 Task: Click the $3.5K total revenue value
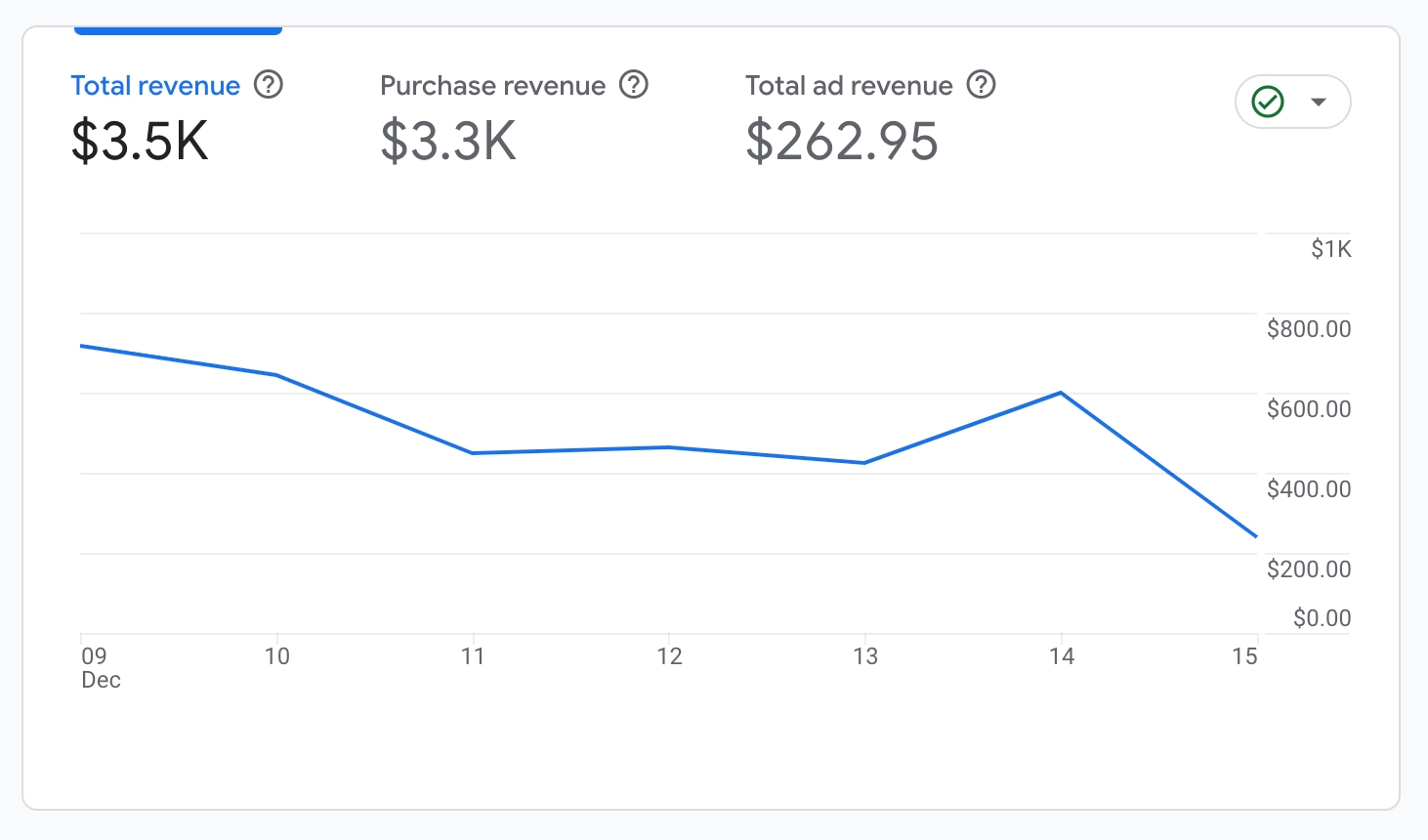tap(140, 142)
